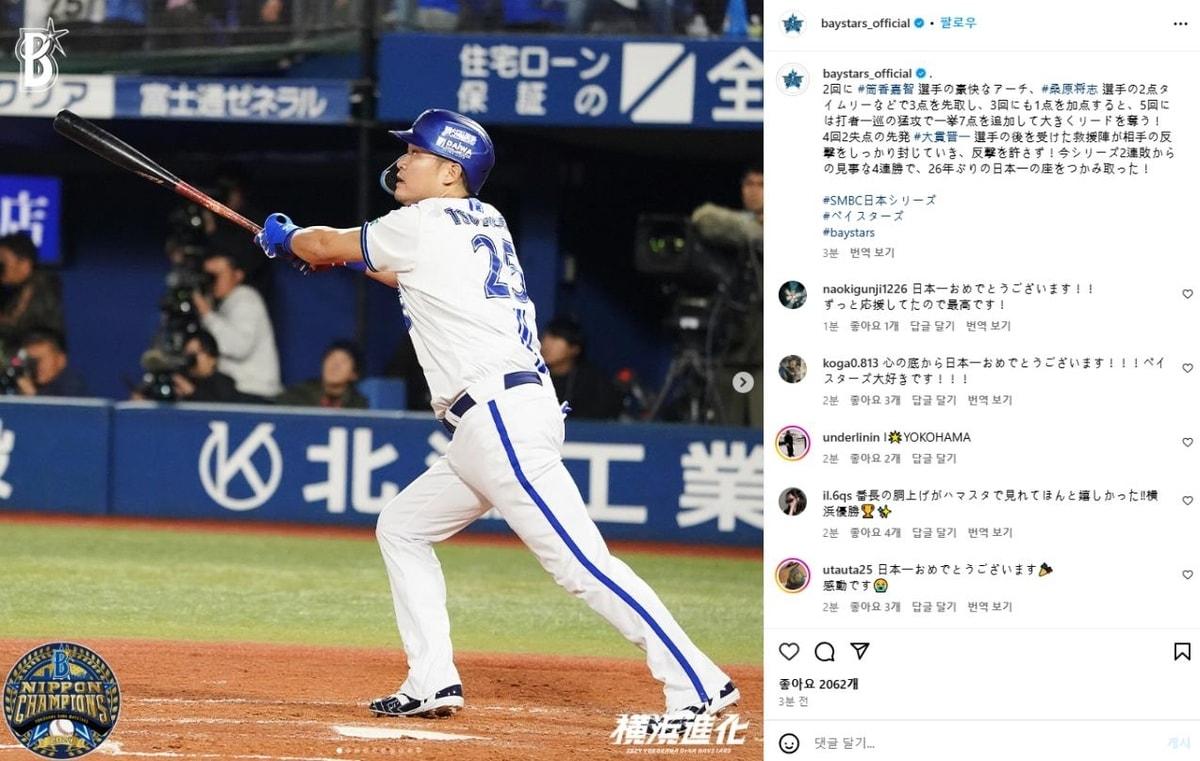
Task: Go to next photo with arrow
Action: (742, 382)
